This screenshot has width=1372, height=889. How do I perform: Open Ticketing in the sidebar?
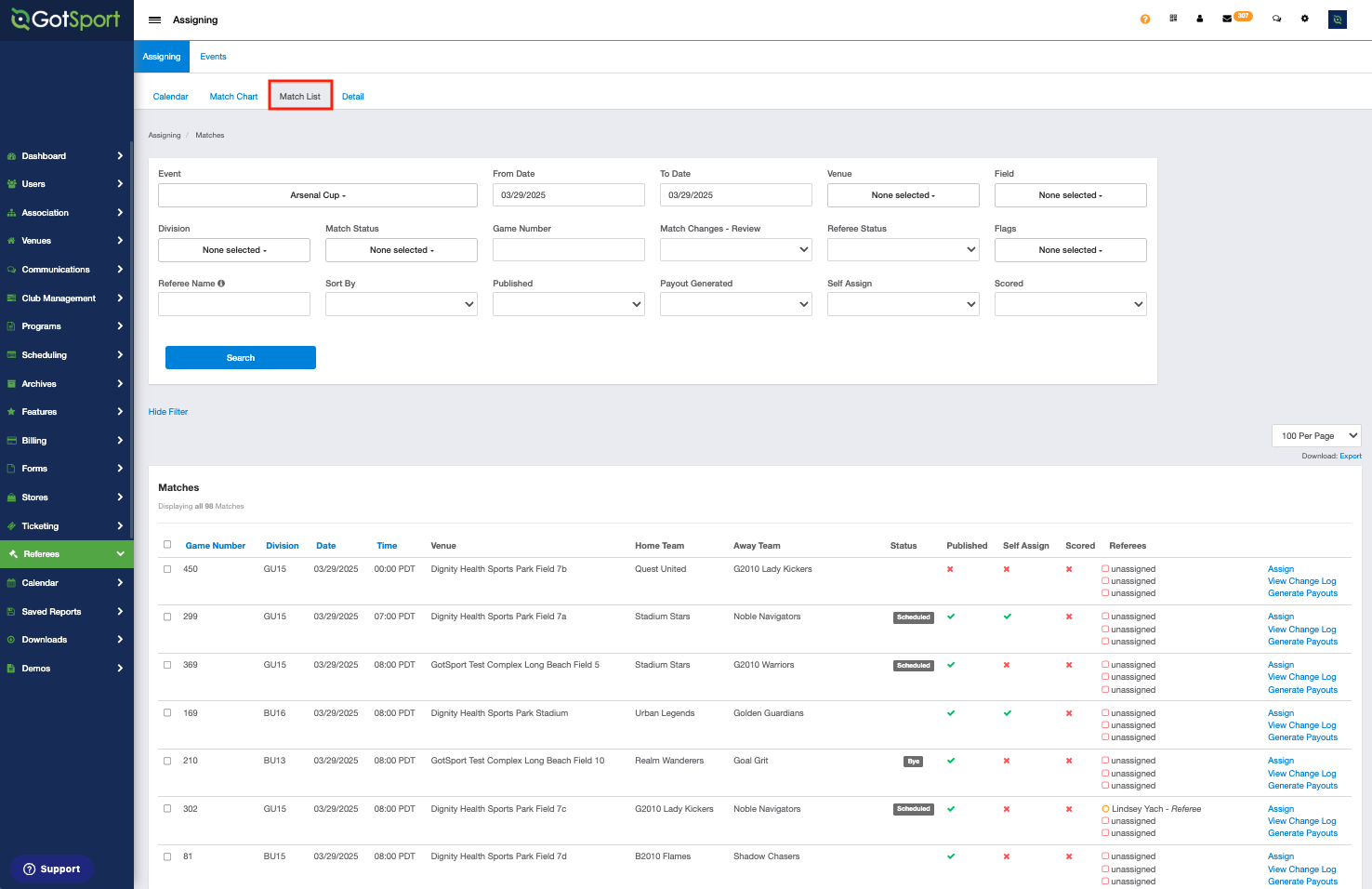[67, 526]
